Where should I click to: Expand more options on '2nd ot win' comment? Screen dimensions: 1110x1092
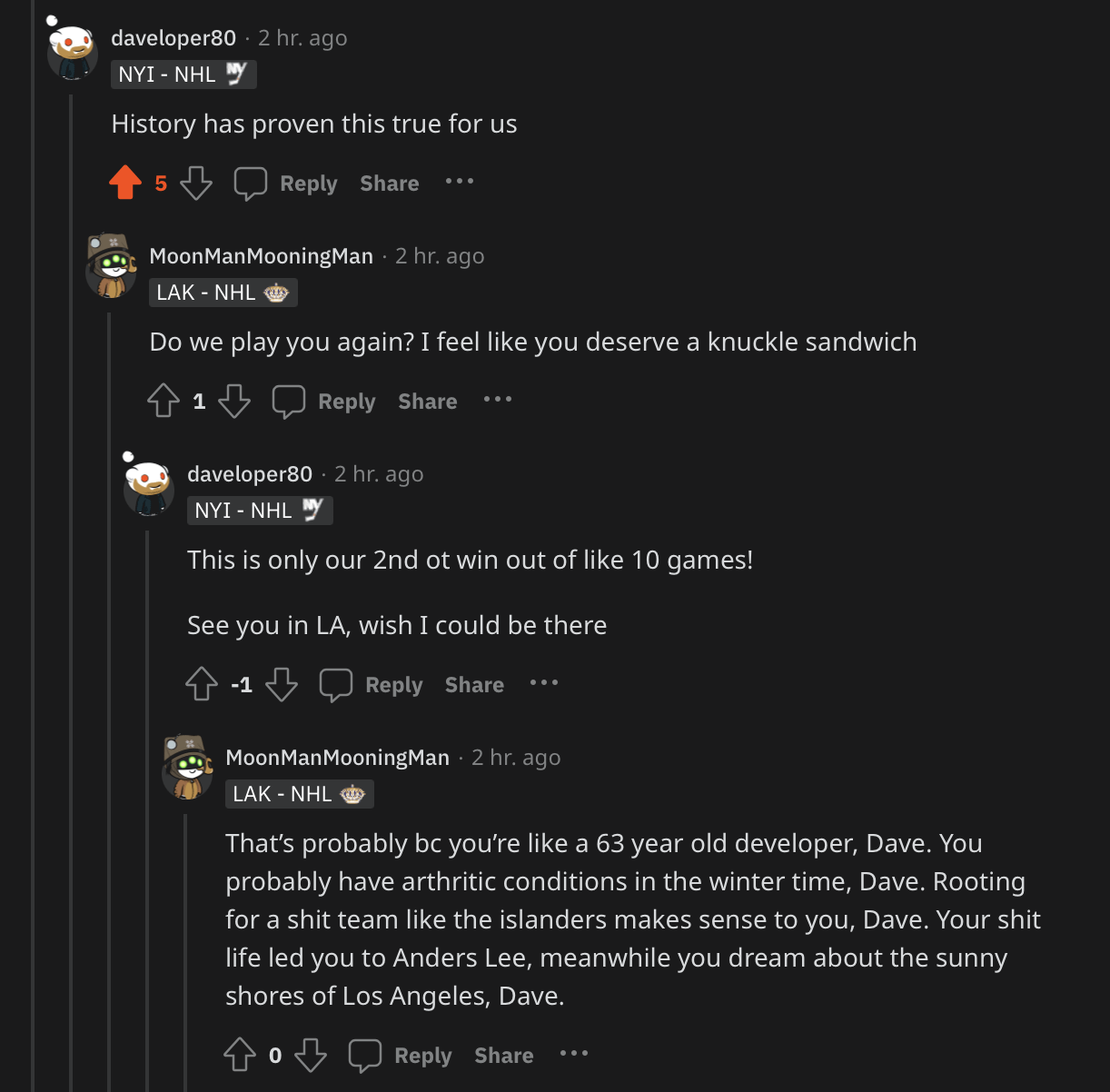544,683
